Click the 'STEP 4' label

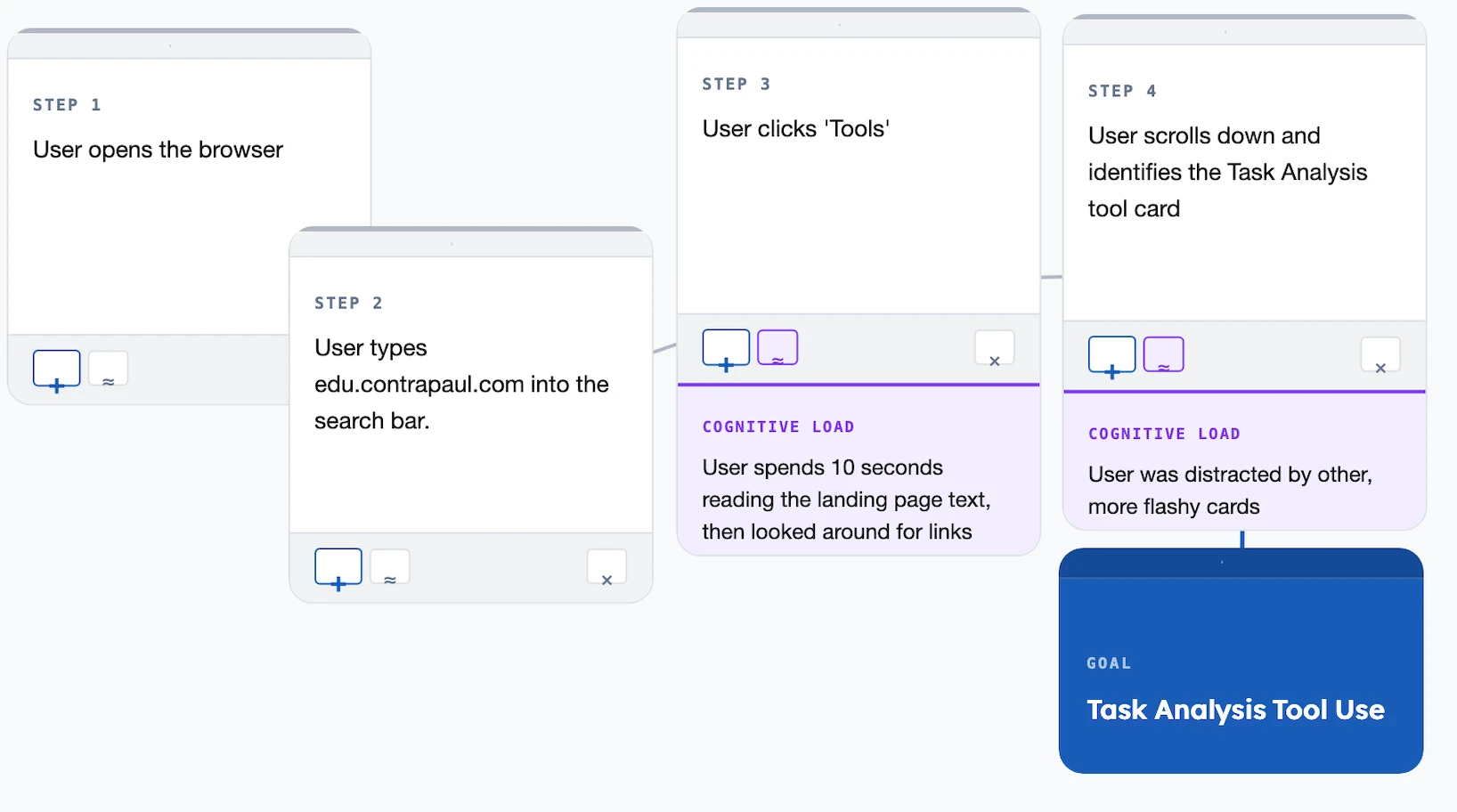tap(1122, 91)
